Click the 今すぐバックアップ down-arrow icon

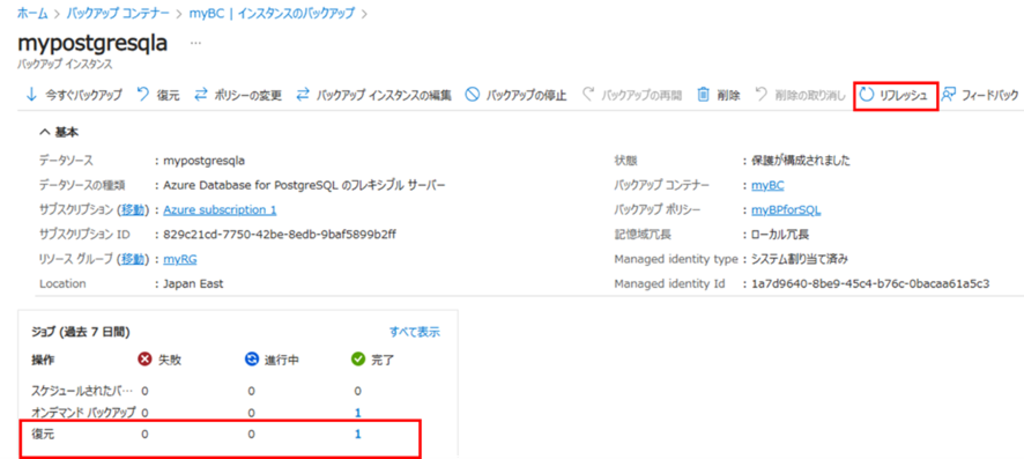31,95
